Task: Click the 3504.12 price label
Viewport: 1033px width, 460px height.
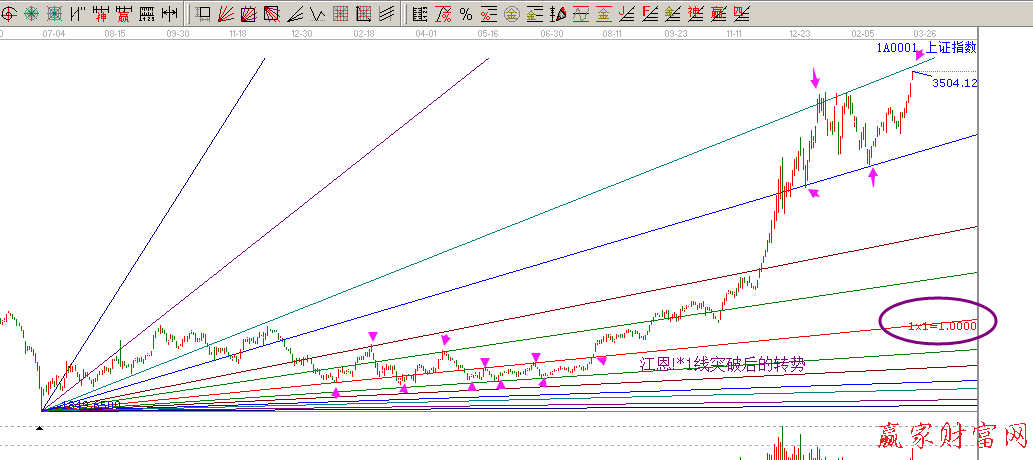Action: pyautogui.click(x=953, y=83)
